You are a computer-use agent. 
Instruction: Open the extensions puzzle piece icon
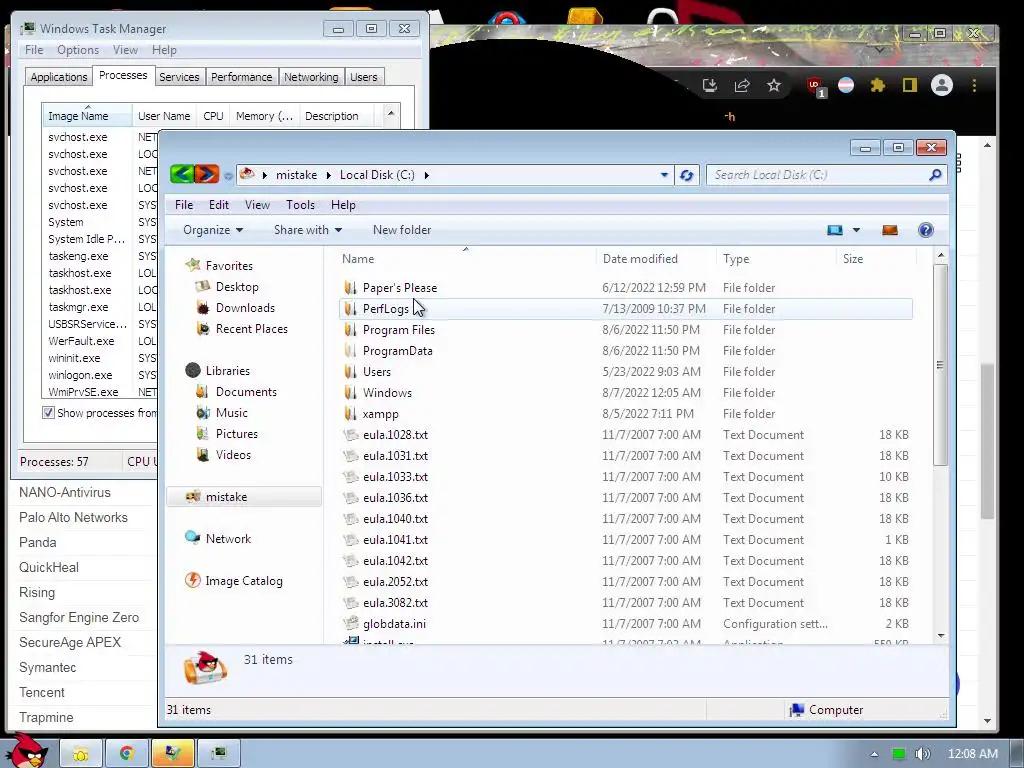point(878,86)
